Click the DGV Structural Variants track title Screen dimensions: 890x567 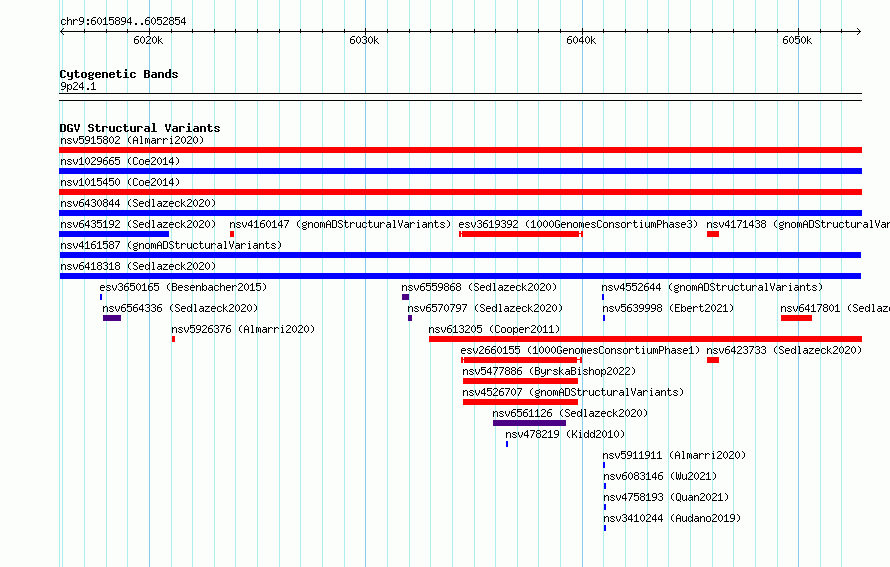pyautogui.click(x=140, y=128)
